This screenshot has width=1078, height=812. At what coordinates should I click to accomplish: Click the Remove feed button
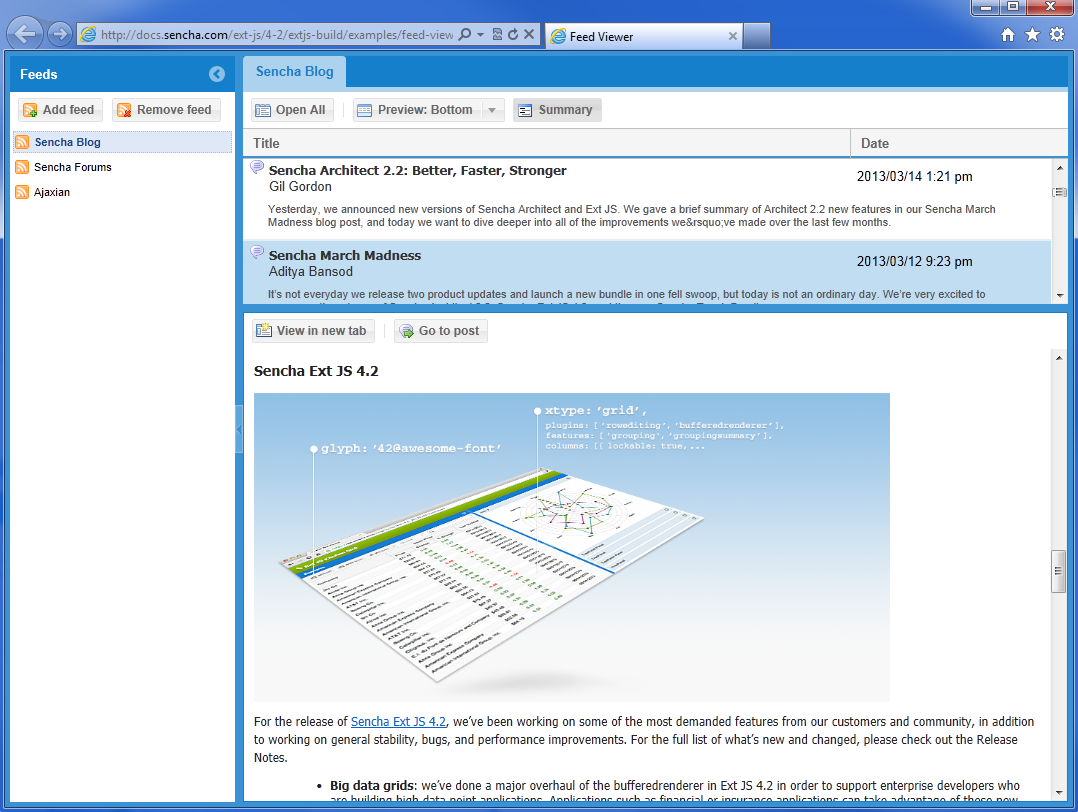[x=166, y=110]
